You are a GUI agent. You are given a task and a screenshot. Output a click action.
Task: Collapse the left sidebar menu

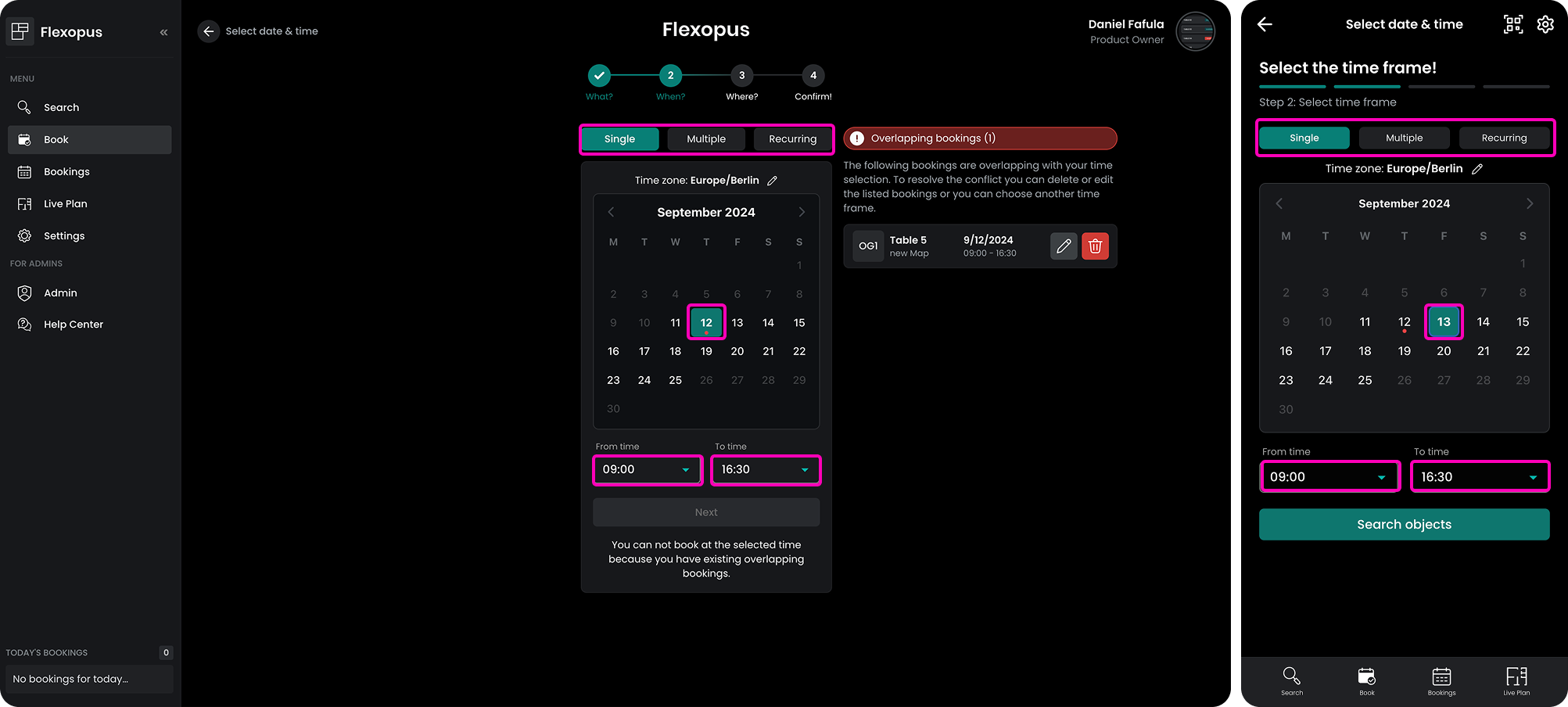click(163, 32)
